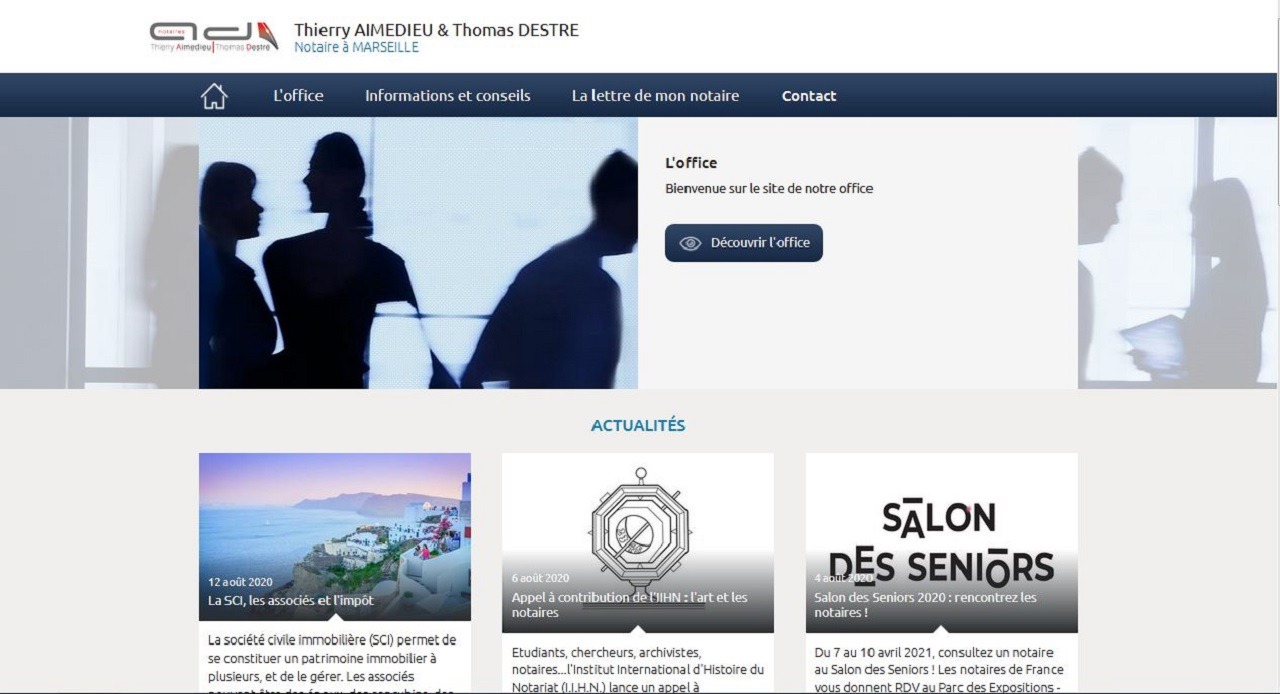
Task: Go to the home page icon
Action: click(x=214, y=96)
